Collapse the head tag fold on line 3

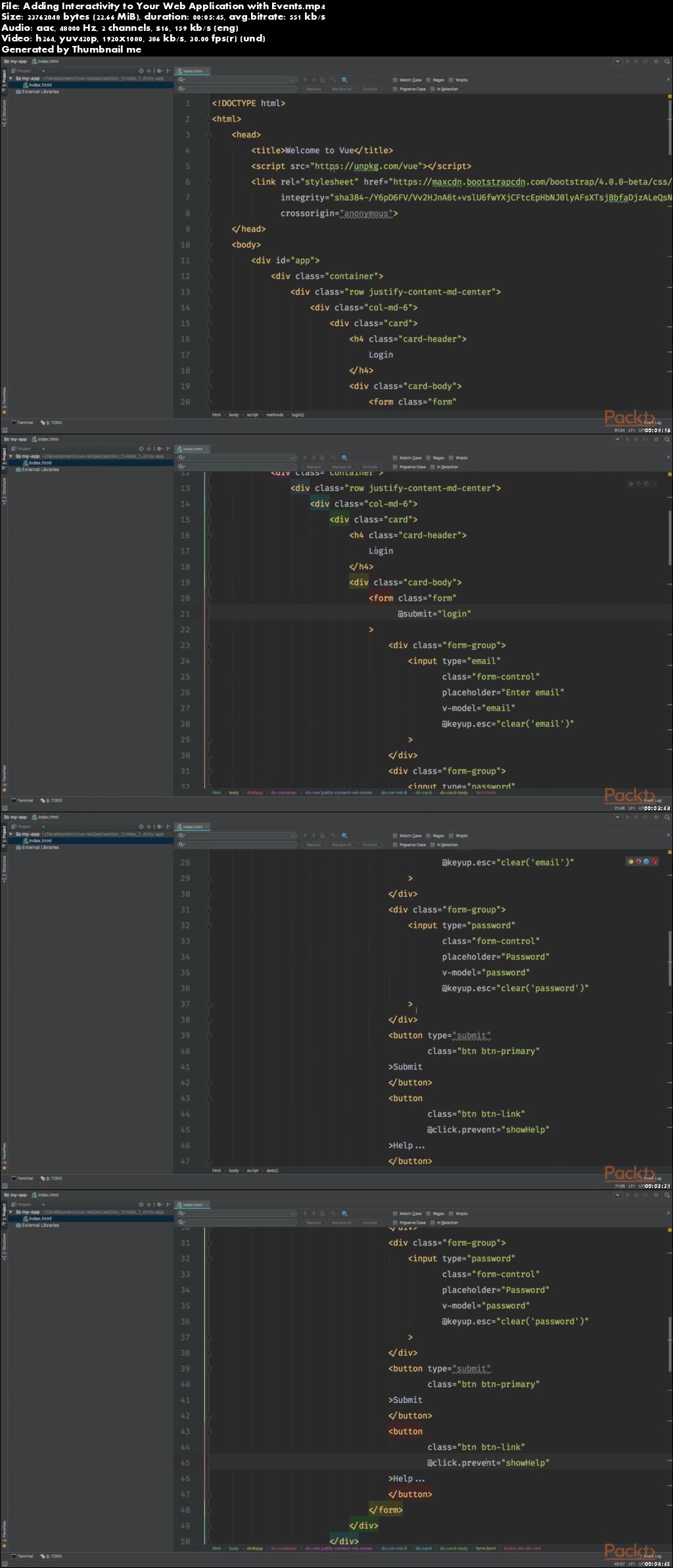pos(209,135)
